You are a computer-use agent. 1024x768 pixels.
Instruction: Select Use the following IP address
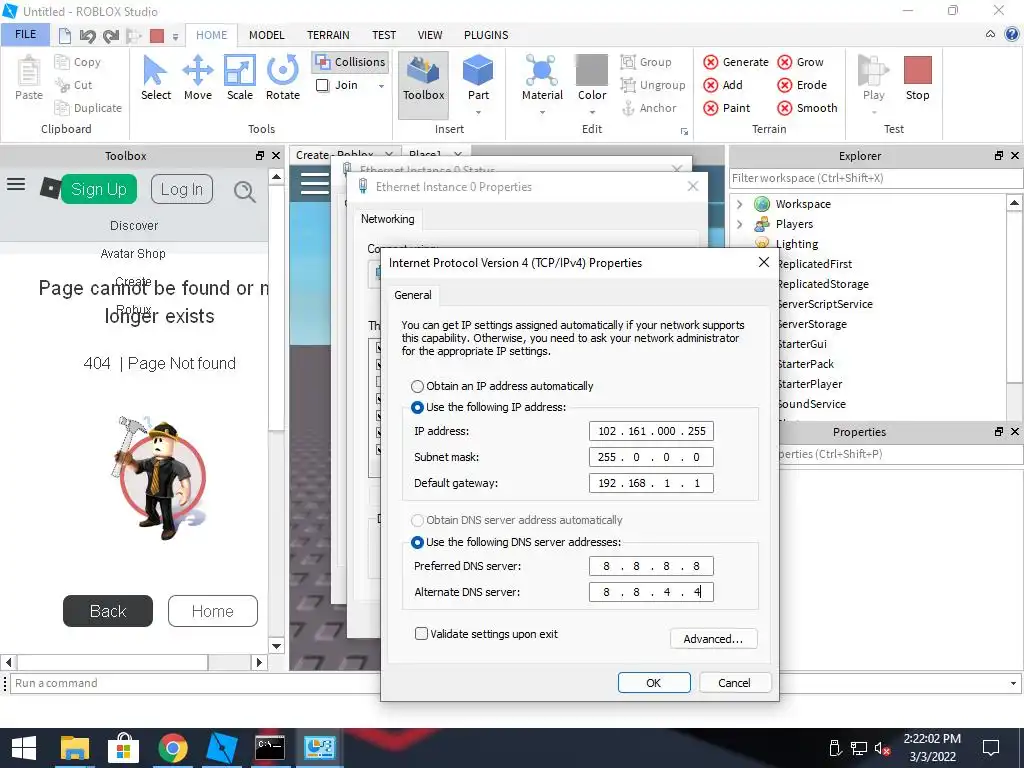pos(417,407)
